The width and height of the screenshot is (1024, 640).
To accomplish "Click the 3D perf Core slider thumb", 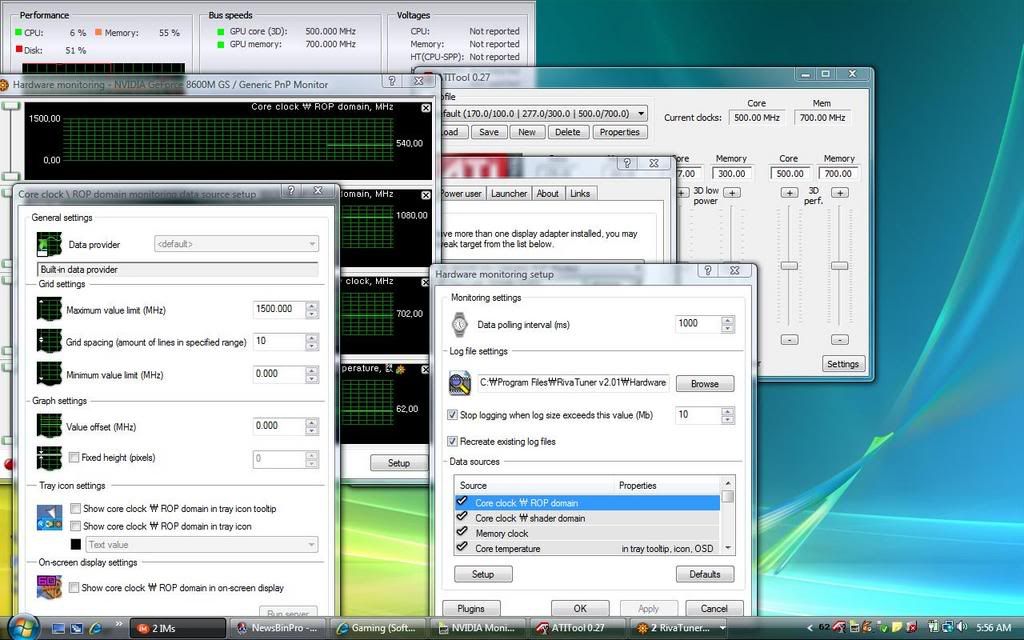I will 789,266.
